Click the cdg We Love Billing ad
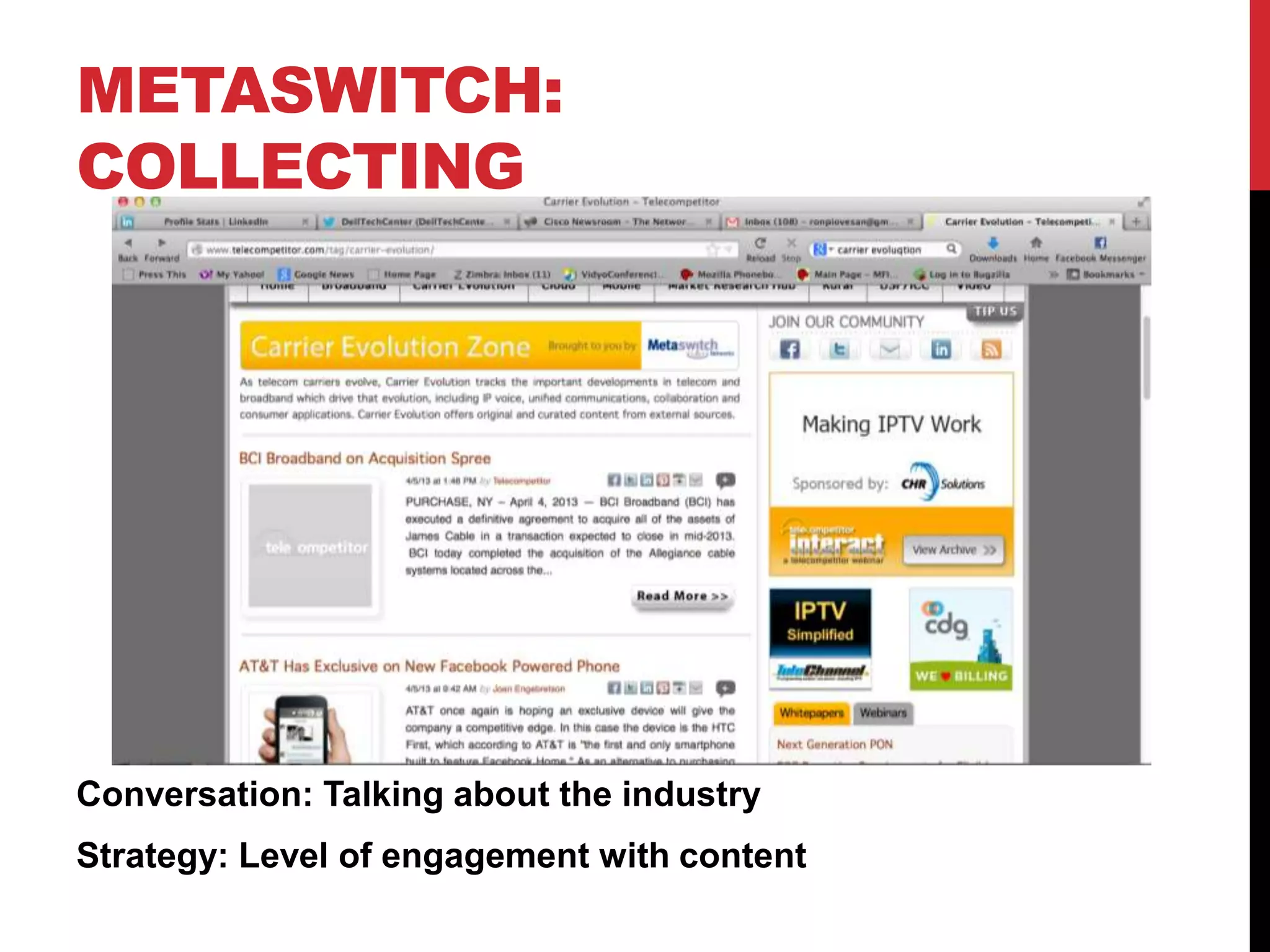Image resolution: width=1270 pixels, height=952 pixels. click(x=961, y=638)
